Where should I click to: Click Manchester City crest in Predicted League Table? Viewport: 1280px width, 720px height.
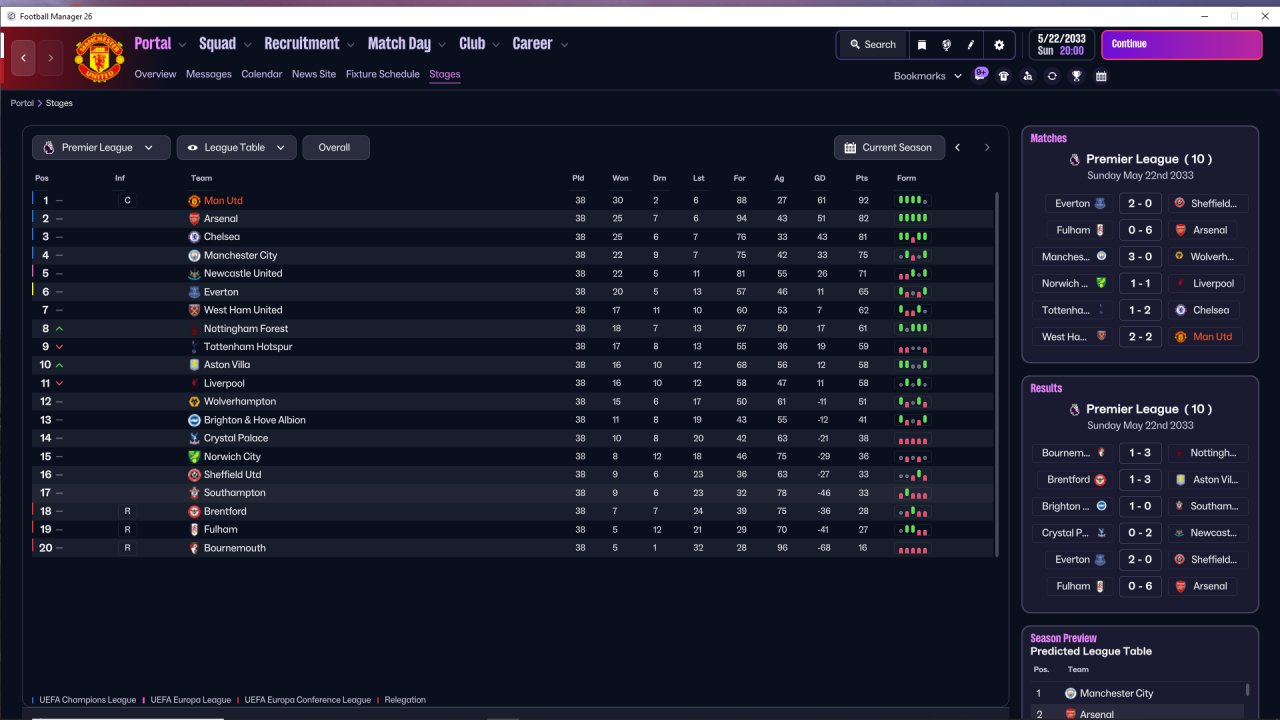pyautogui.click(x=1070, y=693)
